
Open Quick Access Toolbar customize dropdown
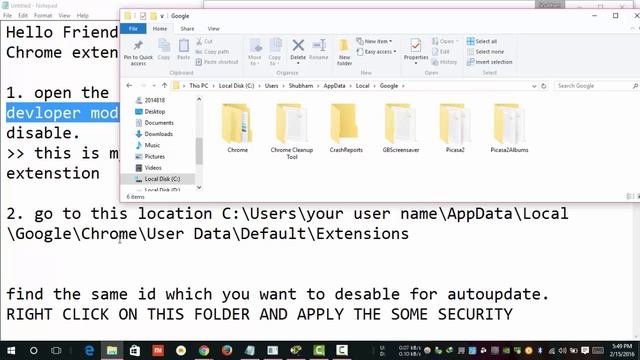click(162, 16)
